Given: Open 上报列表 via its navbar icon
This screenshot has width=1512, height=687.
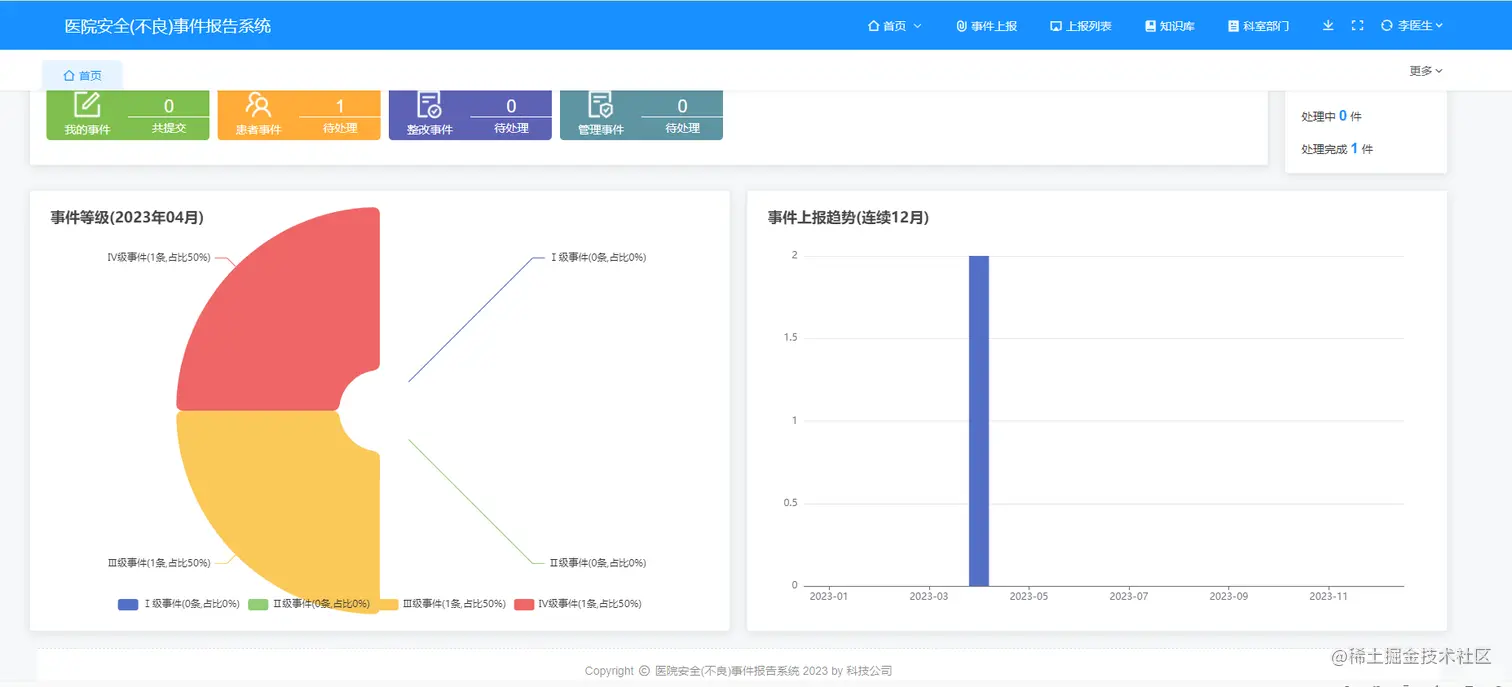Looking at the screenshot, I should pyautogui.click(x=1056, y=25).
